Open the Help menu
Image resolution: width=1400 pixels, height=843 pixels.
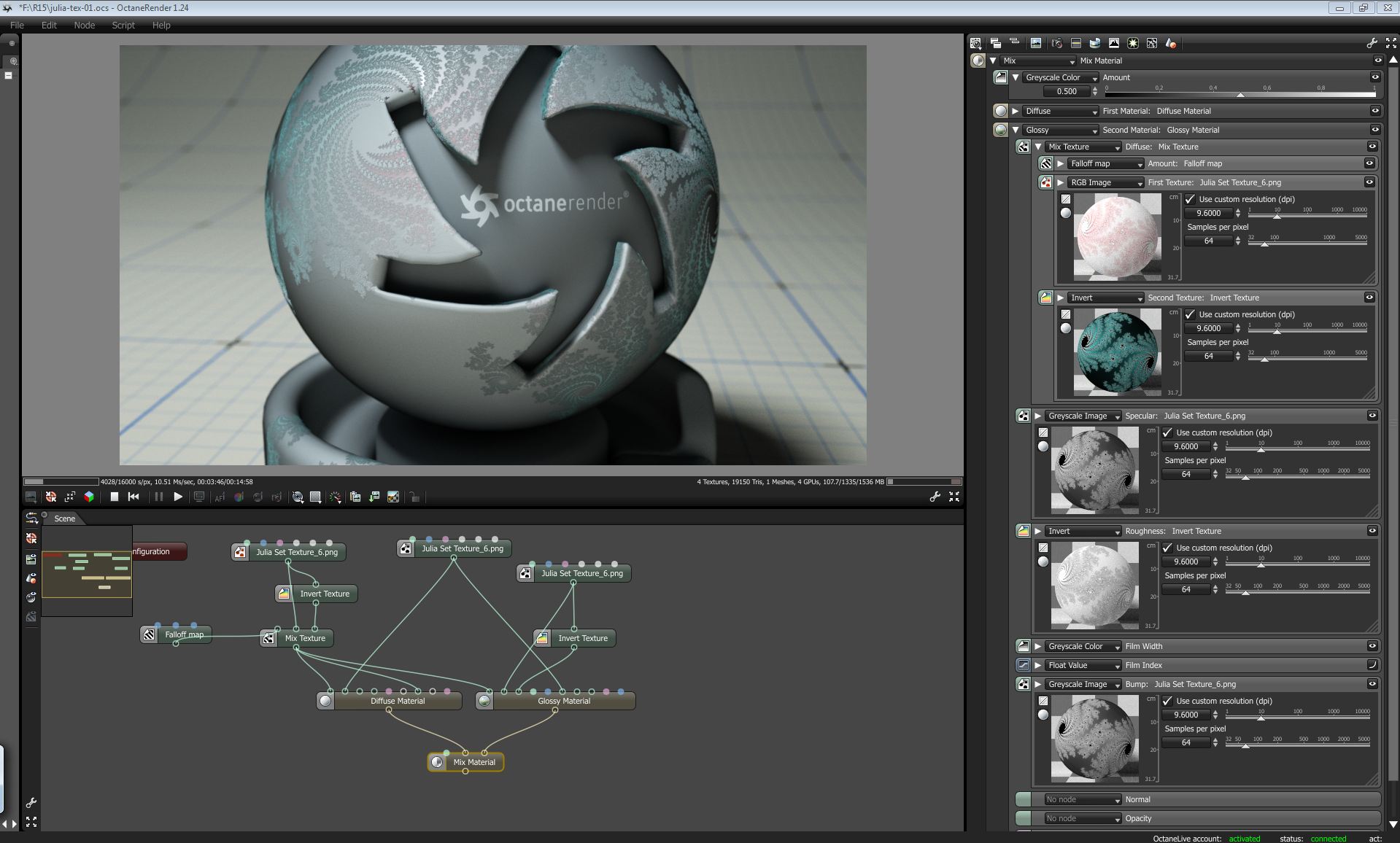point(161,25)
